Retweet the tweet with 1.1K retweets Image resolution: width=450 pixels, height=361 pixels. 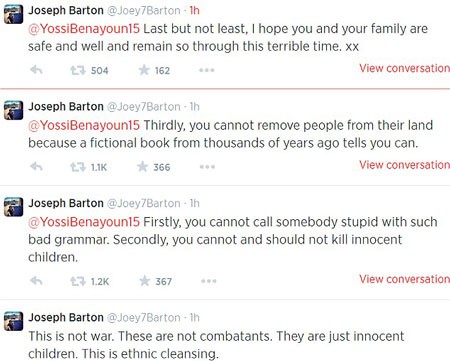(x=78, y=167)
